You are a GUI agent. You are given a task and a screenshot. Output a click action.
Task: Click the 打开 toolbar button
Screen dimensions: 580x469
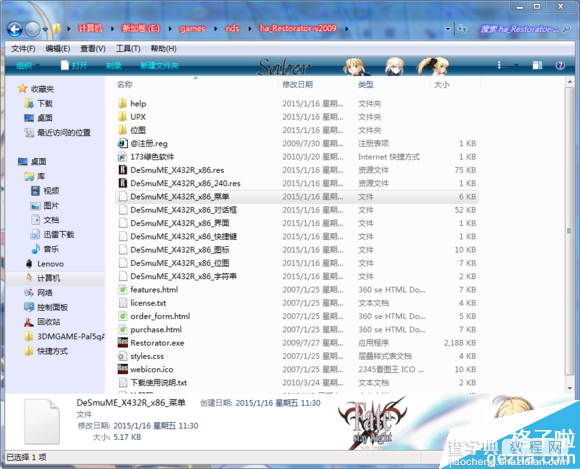pyautogui.click(x=74, y=65)
